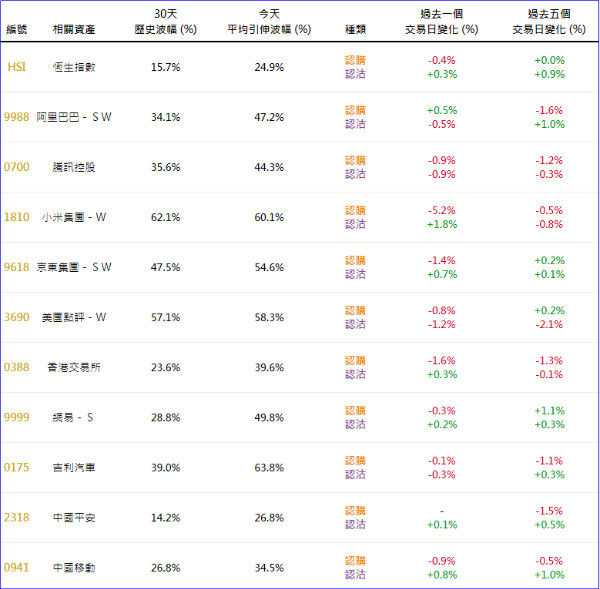Click the -2.1% five-day change value

click(x=549, y=325)
